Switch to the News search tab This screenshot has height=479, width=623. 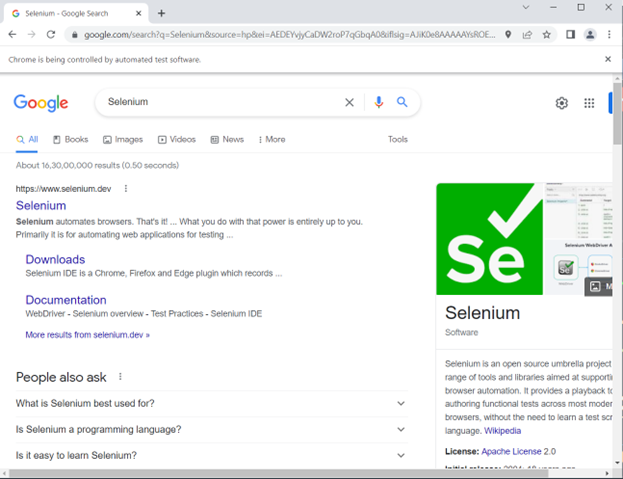coord(227,139)
